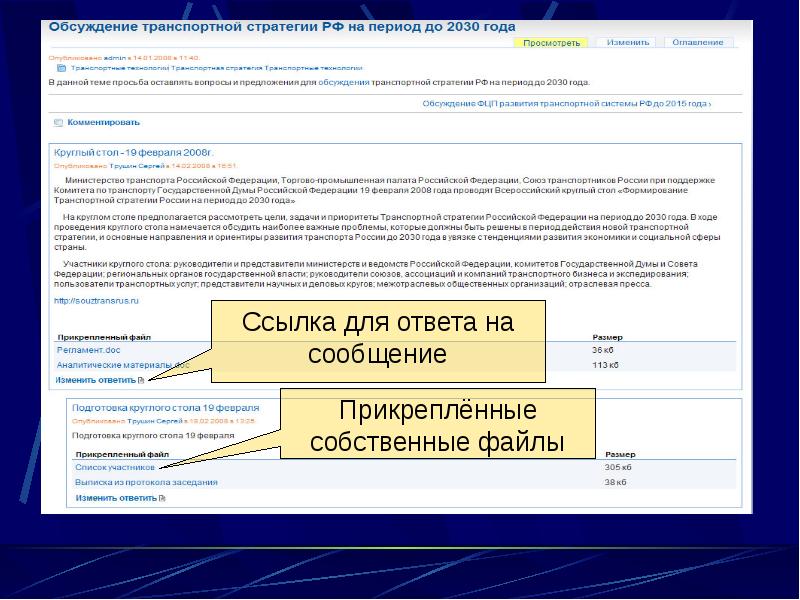Download the Список участников attachment
This screenshot has width=800, height=600.
(115, 467)
